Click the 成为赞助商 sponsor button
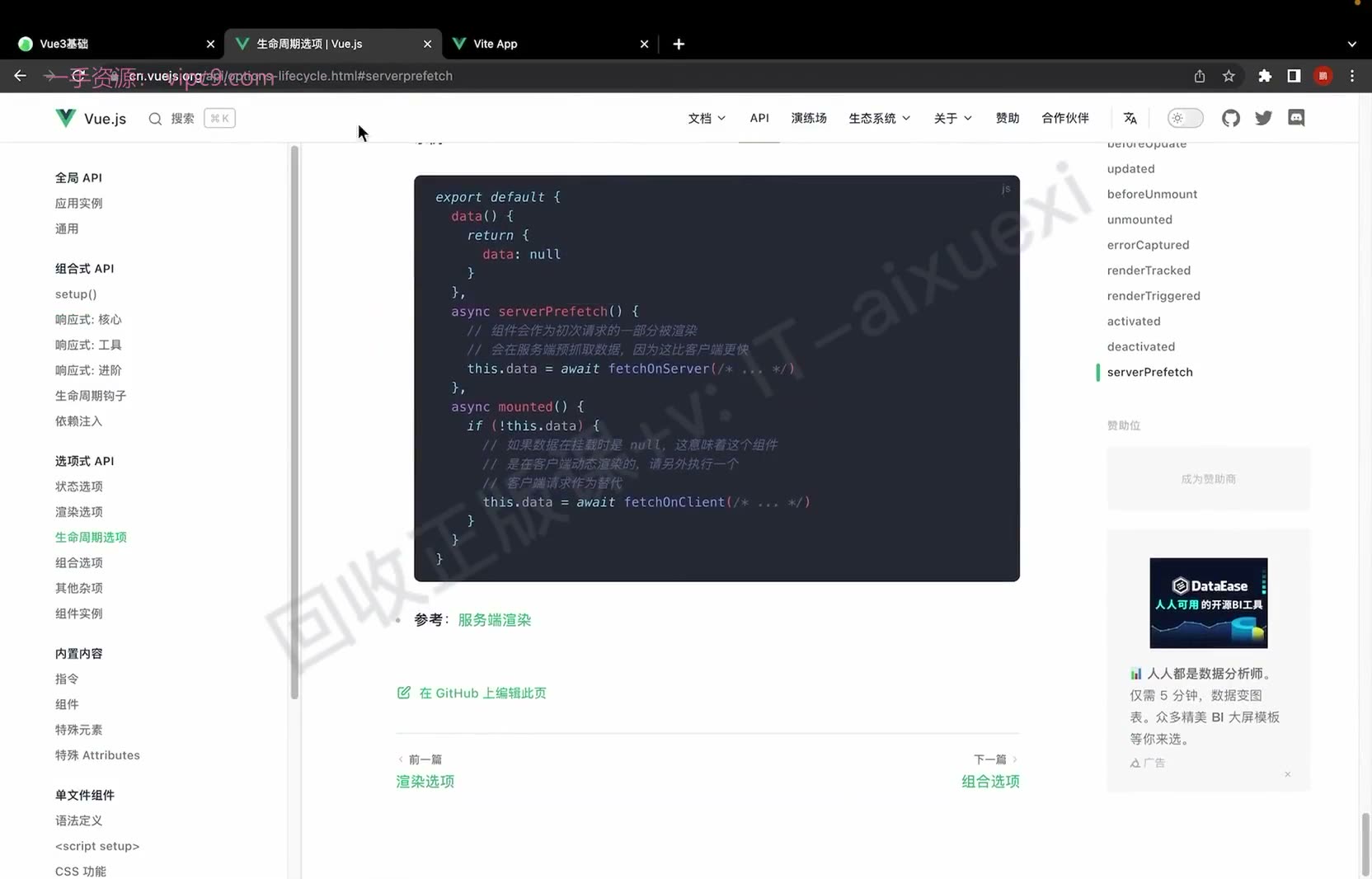Viewport: 1372px width, 879px height. pos(1208,478)
